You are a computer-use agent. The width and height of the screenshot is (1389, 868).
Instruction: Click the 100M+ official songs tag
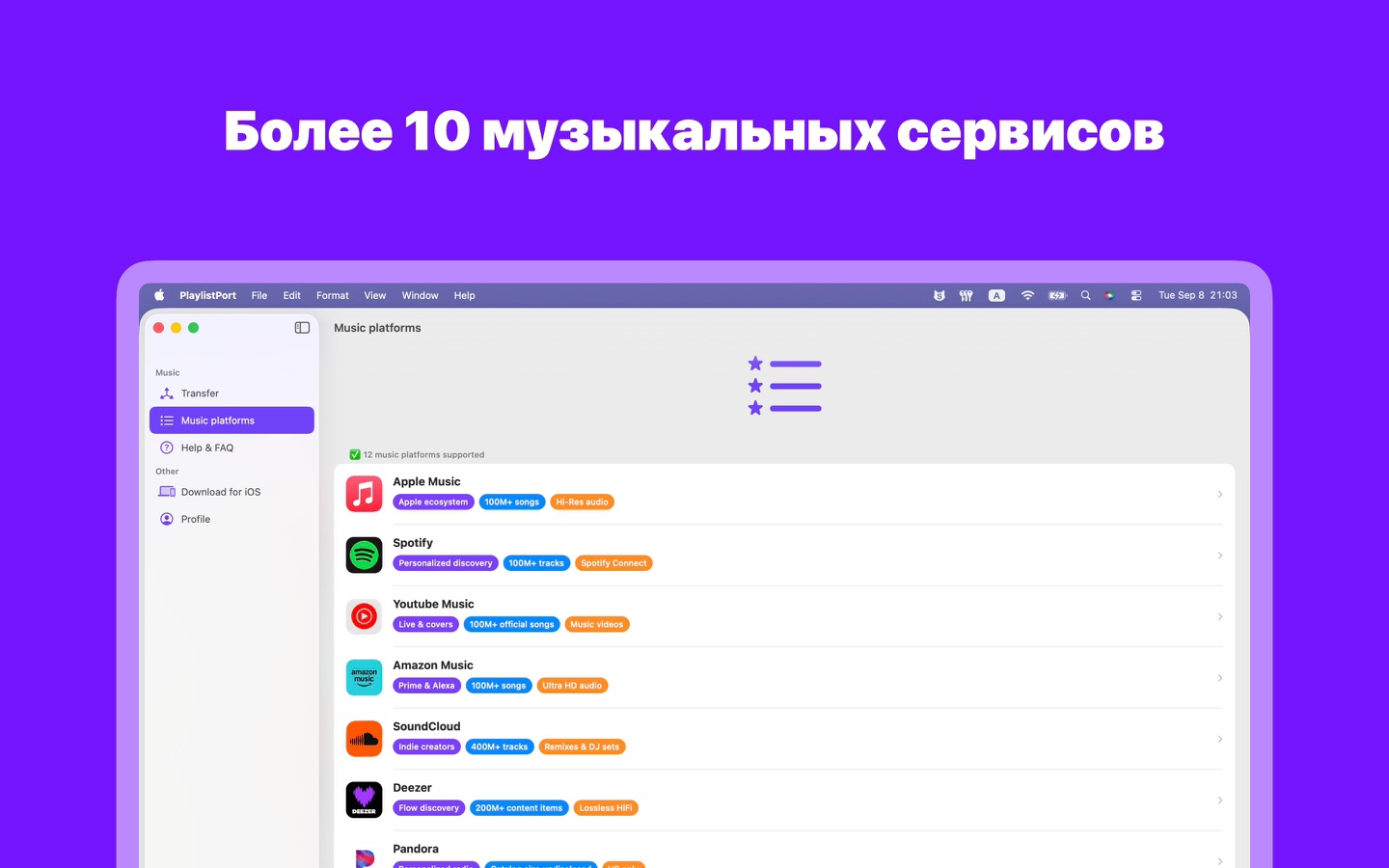pyautogui.click(x=511, y=625)
